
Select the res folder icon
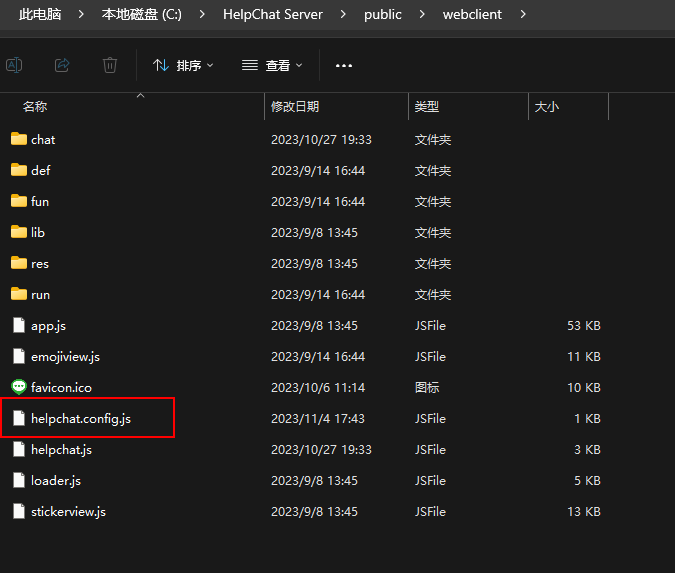click(x=19, y=263)
